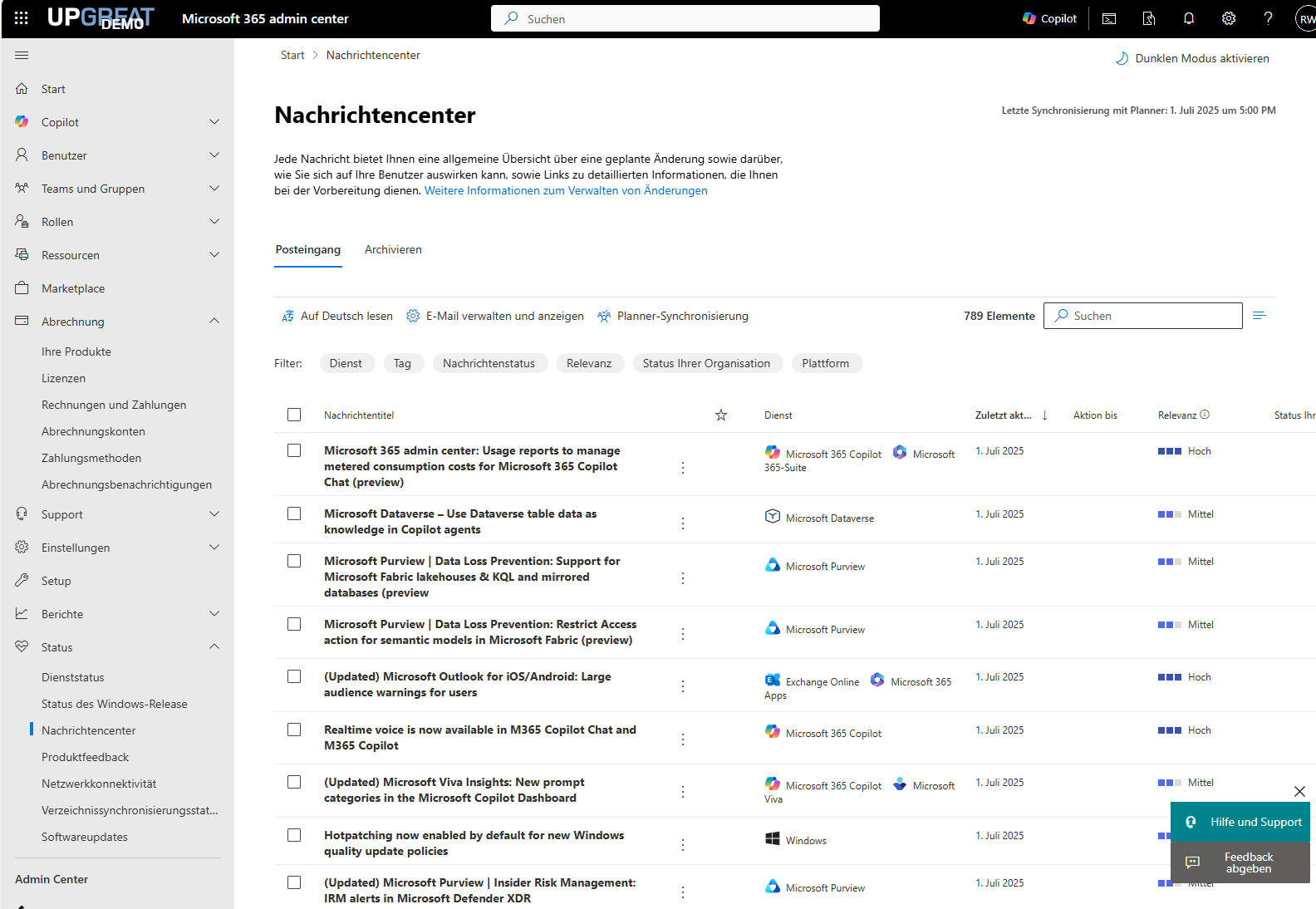Open more options for Viva Insights message
1316x909 pixels.
pyautogui.click(x=683, y=792)
